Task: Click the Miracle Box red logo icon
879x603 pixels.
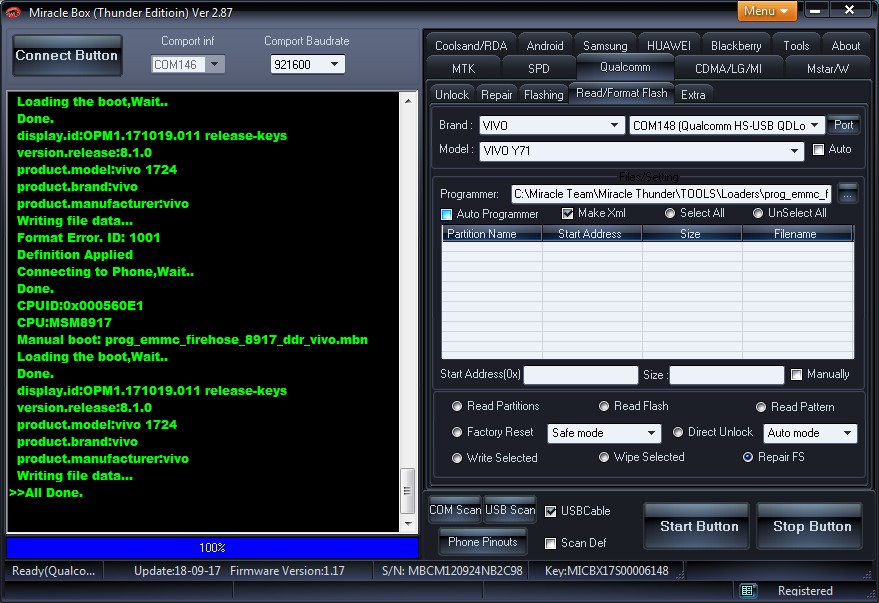Action: (12, 12)
